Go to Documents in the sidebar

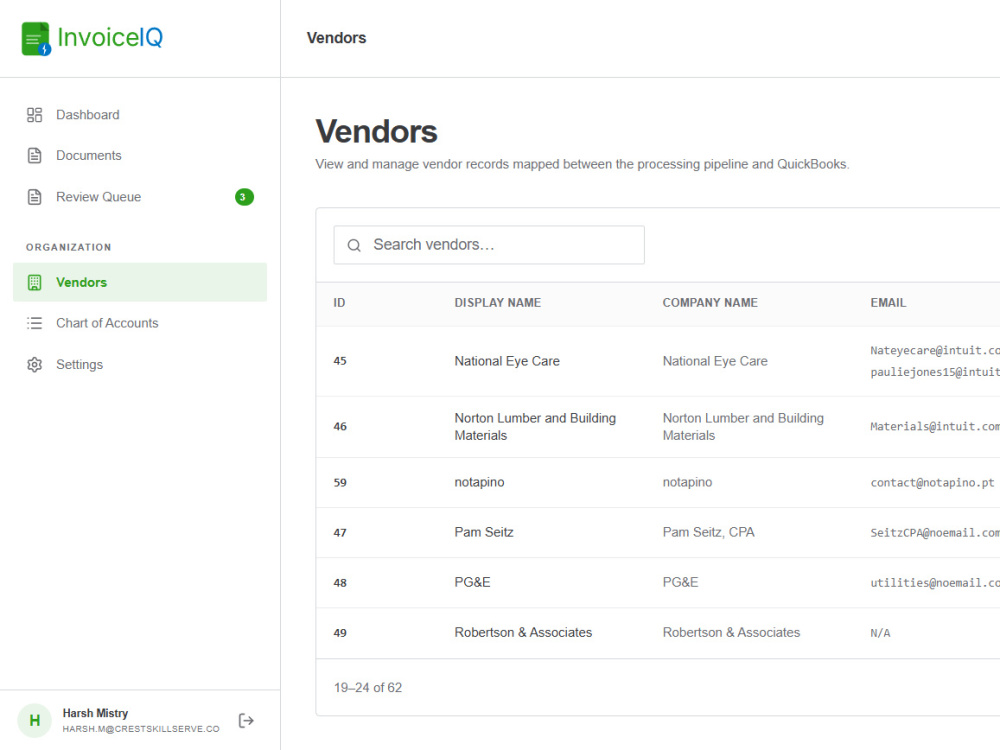tap(140, 156)
